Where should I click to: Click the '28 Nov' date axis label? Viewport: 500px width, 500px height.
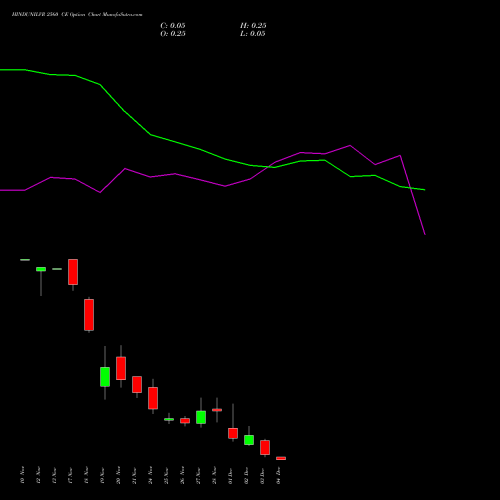click(214, 475)
